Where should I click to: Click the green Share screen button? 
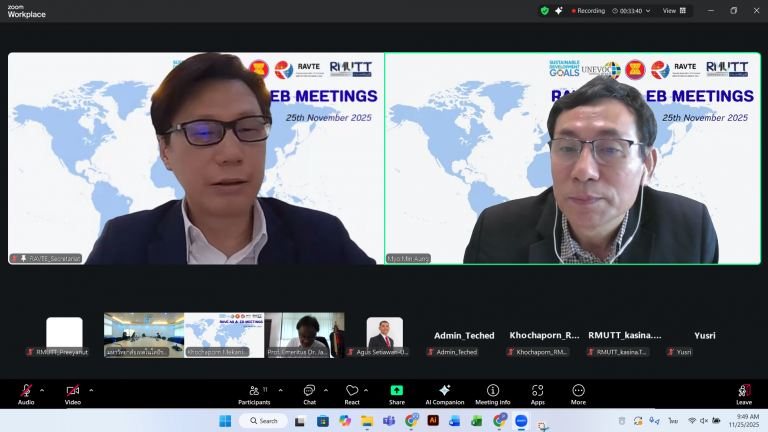click(x=396, y=393)
